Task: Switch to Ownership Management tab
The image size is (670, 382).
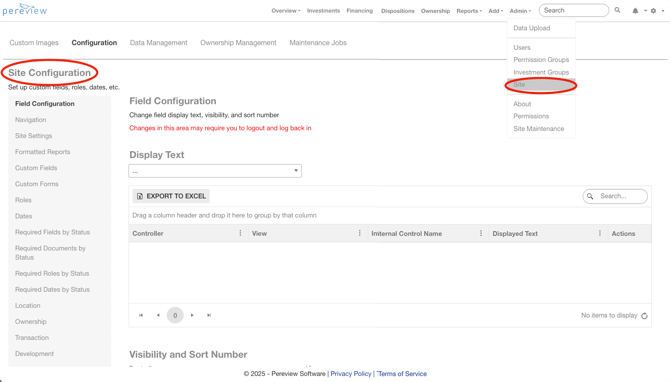Action: 238,43
